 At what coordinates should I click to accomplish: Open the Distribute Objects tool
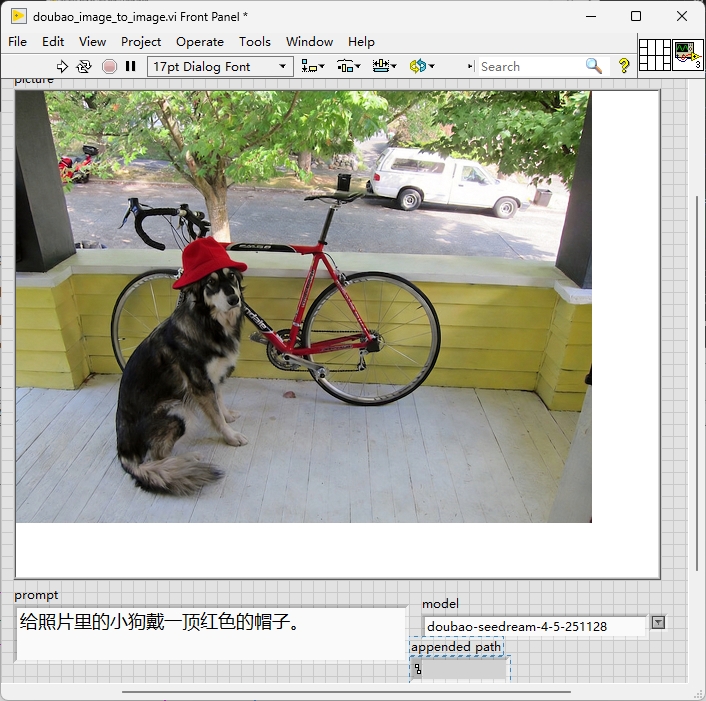348,66
